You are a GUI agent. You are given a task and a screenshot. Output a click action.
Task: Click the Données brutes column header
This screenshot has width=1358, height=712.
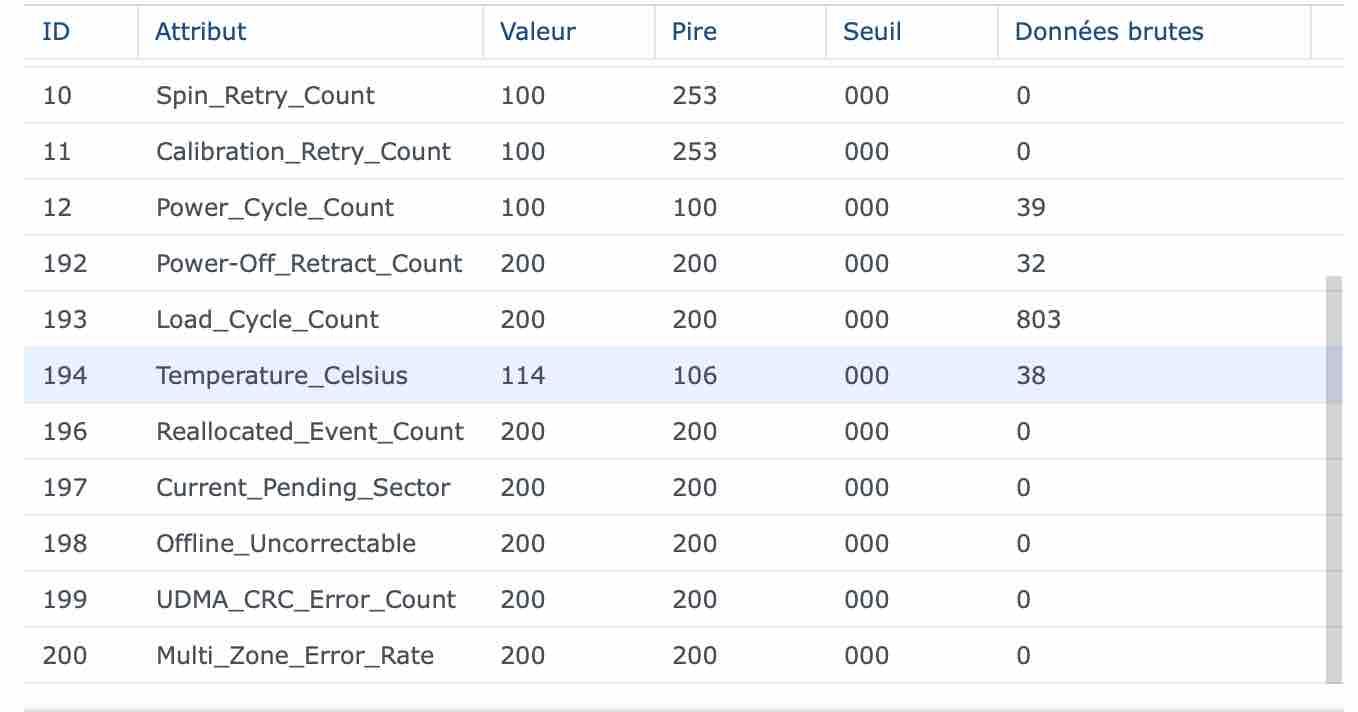1154,31
